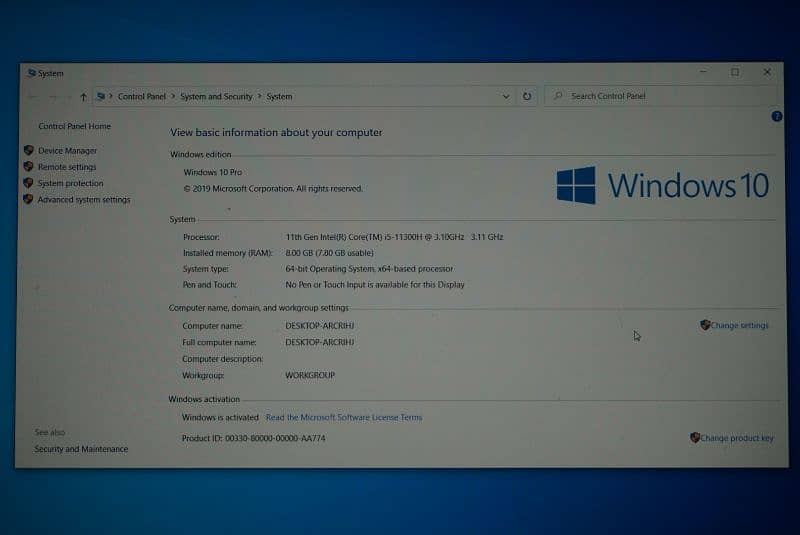
Task: Click the processor value i5-11300H
Action: (394, 237)
